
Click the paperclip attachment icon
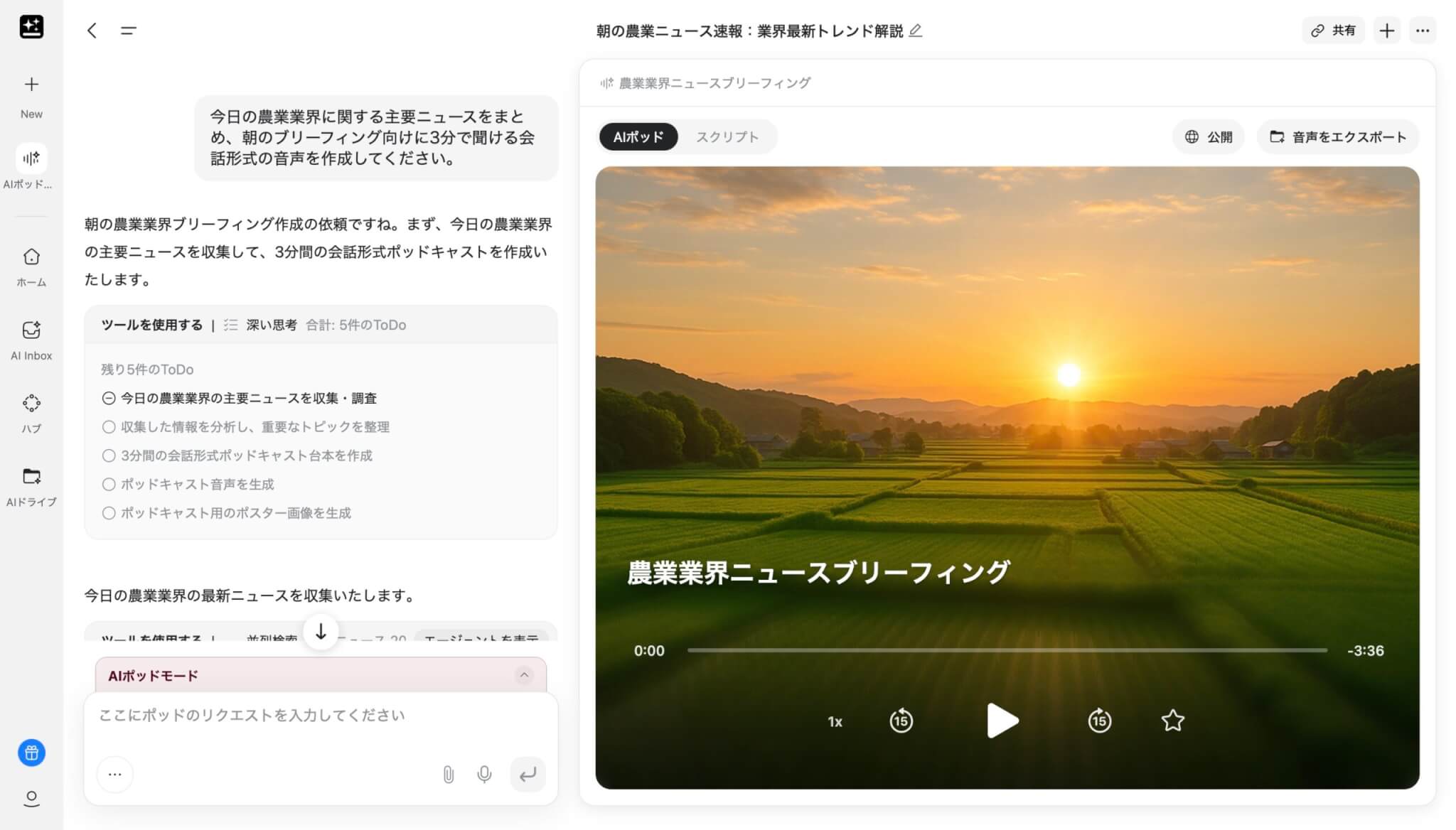(449, 774)
